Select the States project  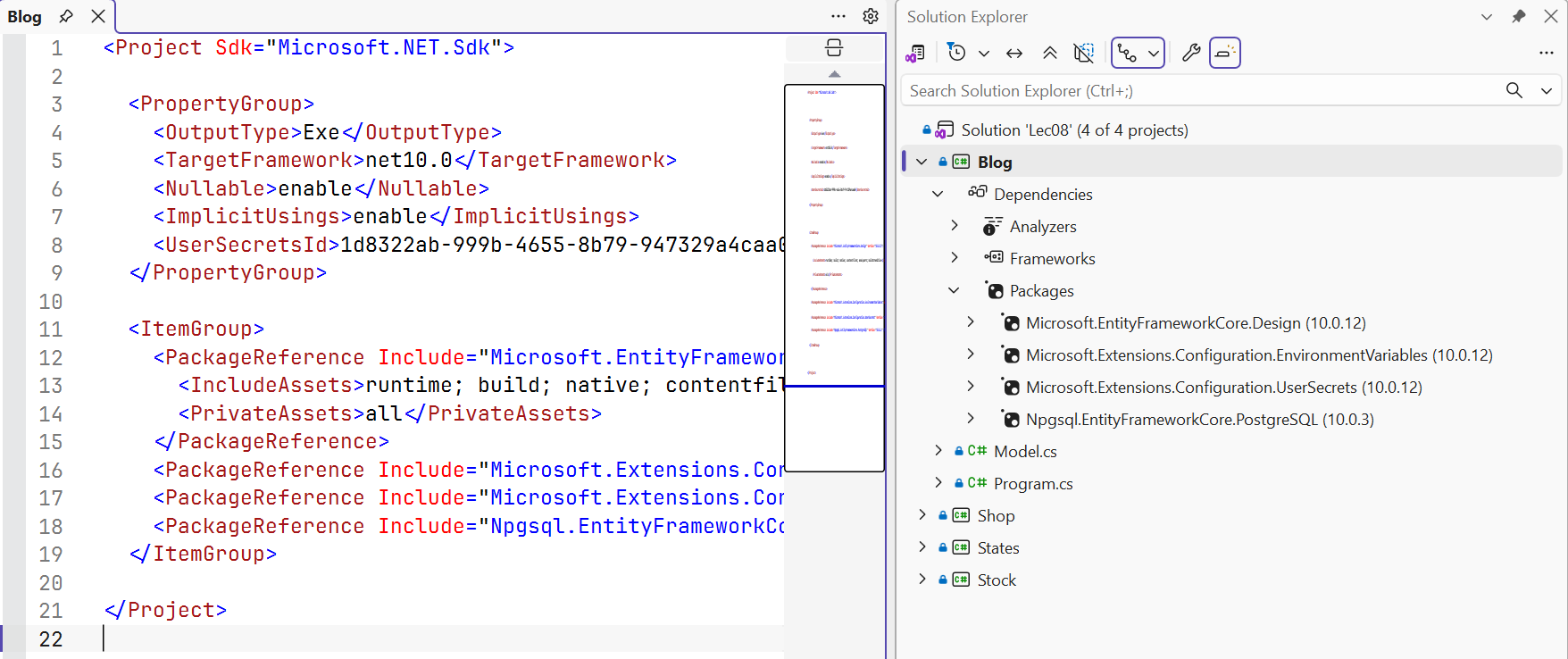point(998,548)
